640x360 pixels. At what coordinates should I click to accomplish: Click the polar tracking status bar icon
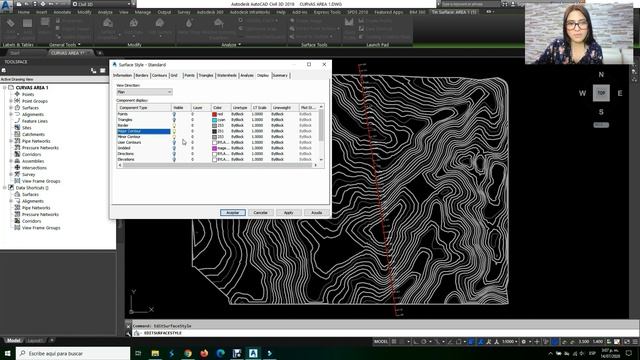[x=424, y=342]
